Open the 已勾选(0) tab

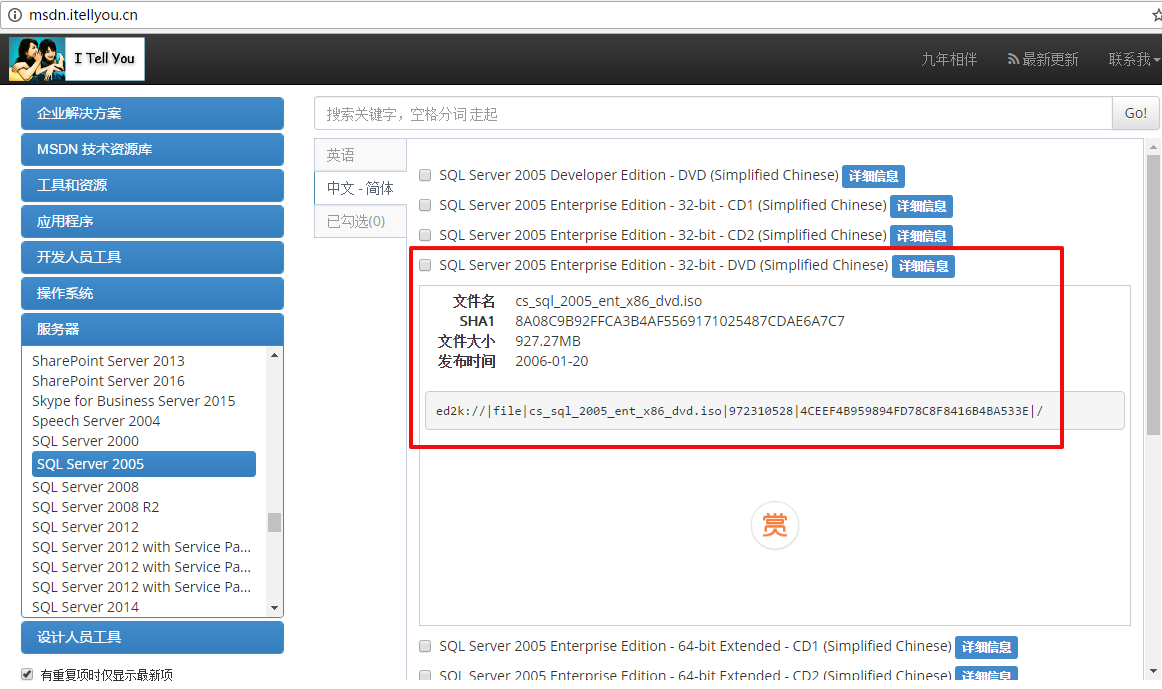coord(360,221)
